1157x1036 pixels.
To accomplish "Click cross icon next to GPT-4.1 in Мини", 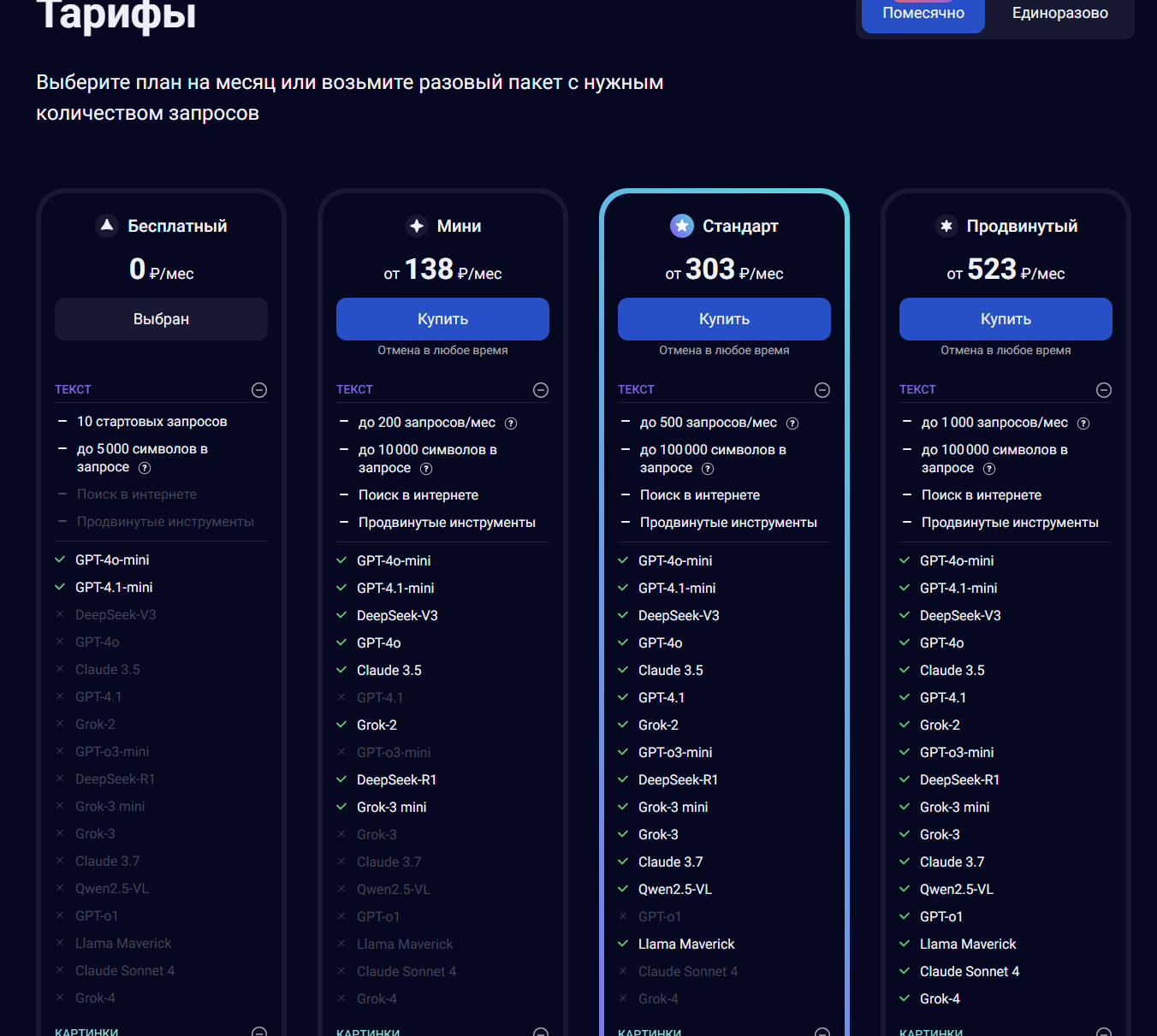I will point(341,697).
